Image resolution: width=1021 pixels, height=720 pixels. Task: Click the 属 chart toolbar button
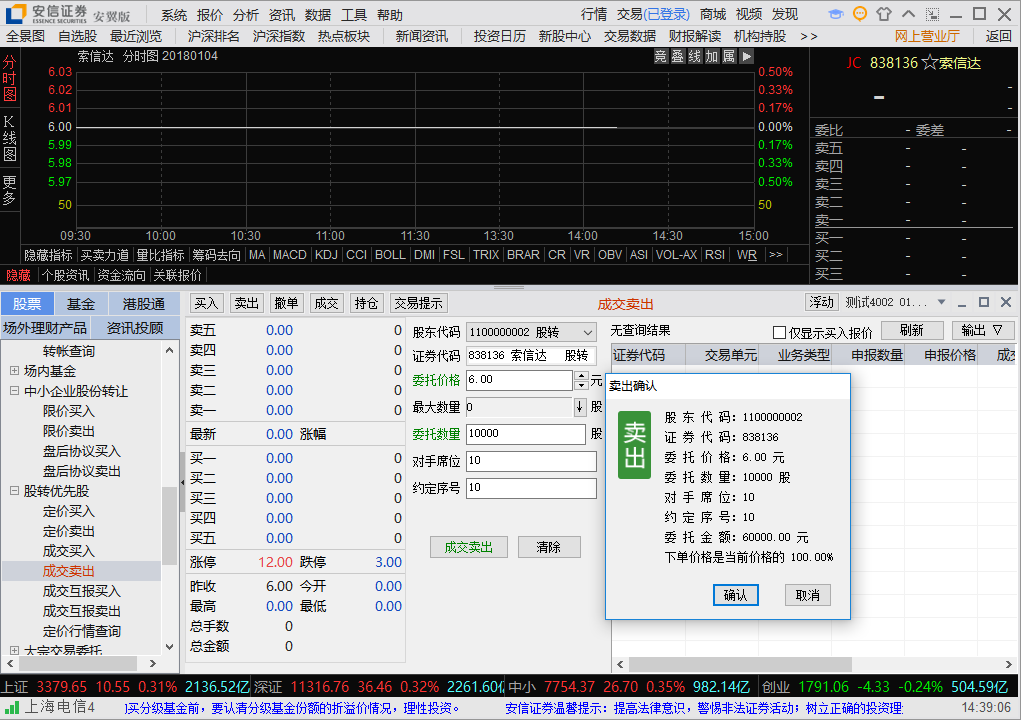729,57
